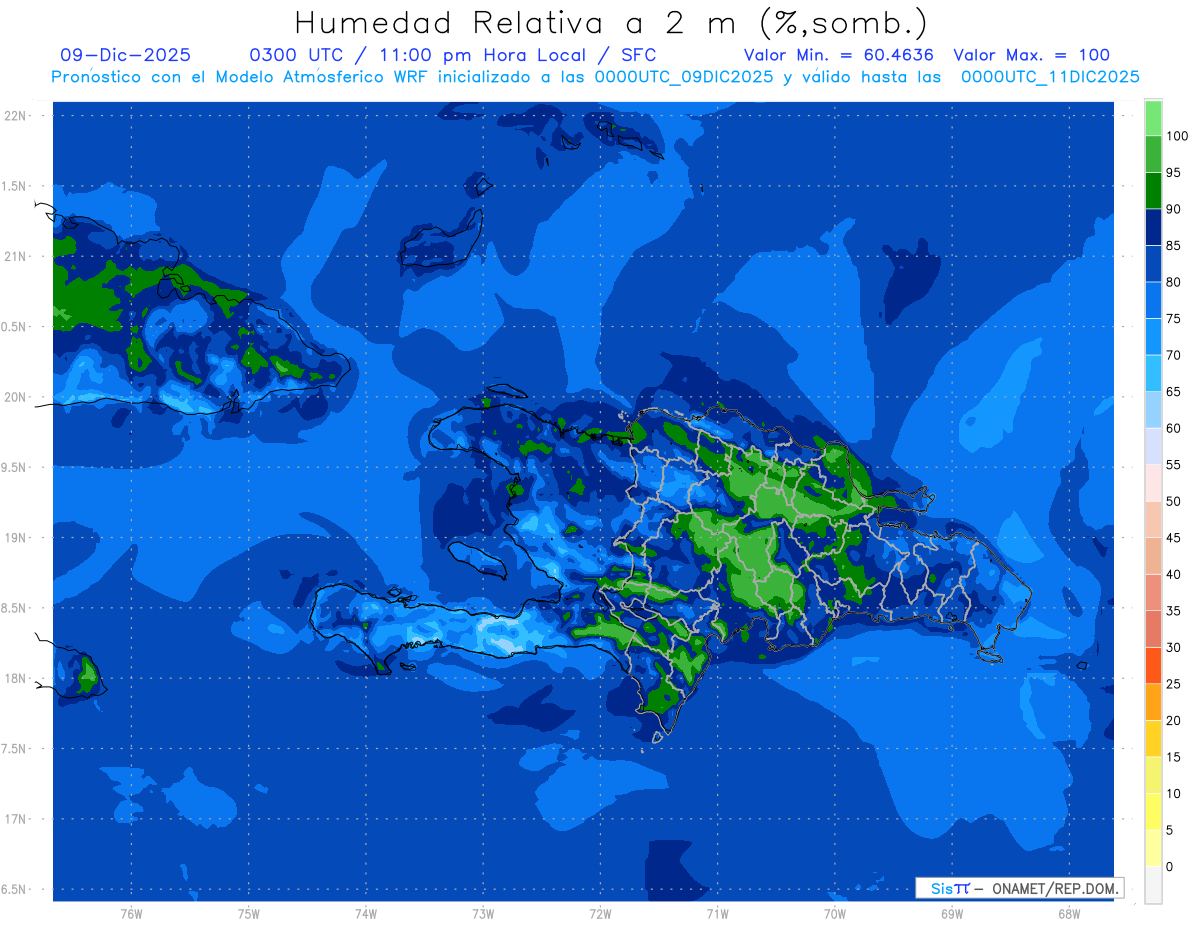Click the longitude axis label '72W'
The image size is (1200, 927).
point(600,913)
